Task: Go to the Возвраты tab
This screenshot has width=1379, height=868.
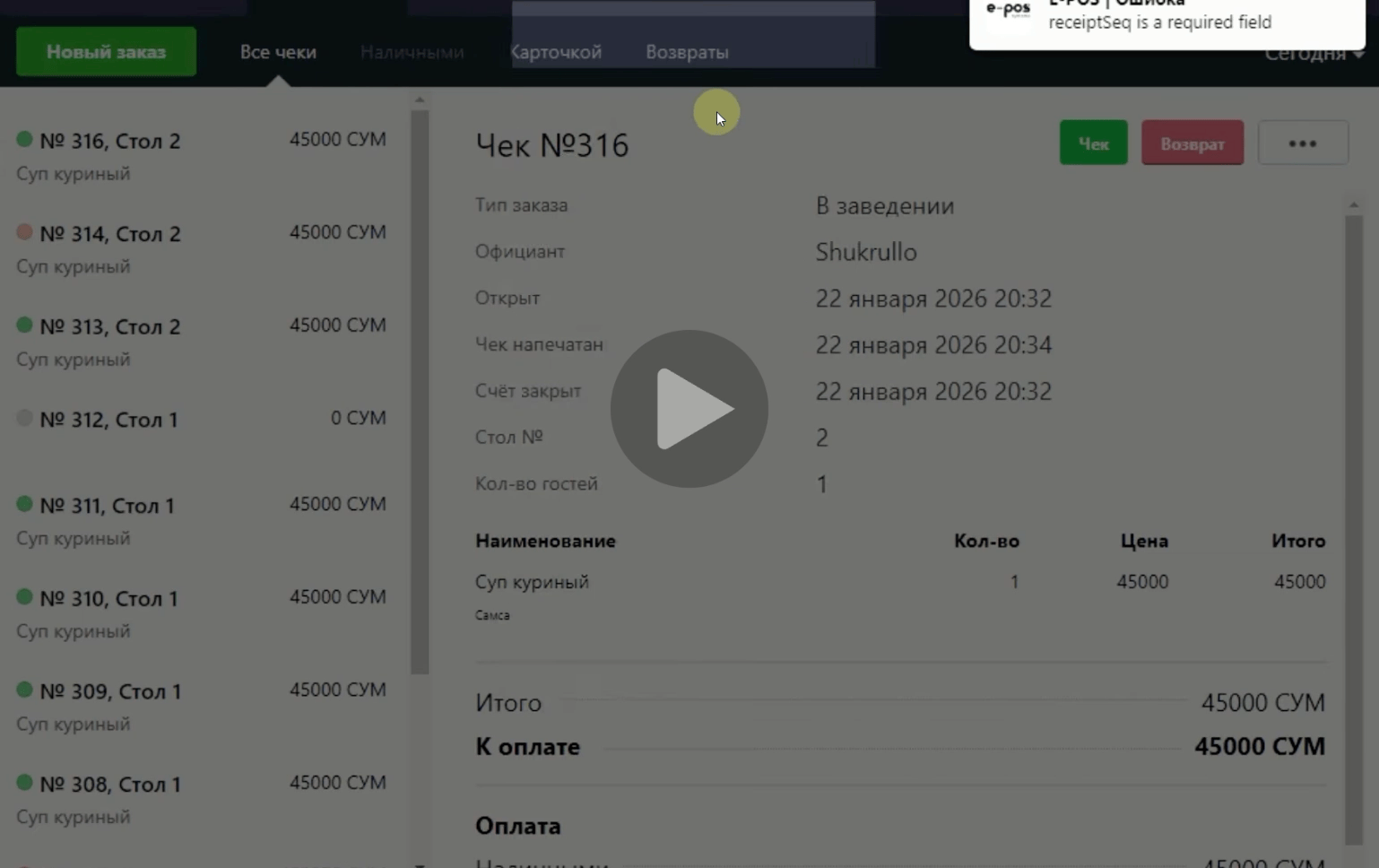Action: (687, 52)
